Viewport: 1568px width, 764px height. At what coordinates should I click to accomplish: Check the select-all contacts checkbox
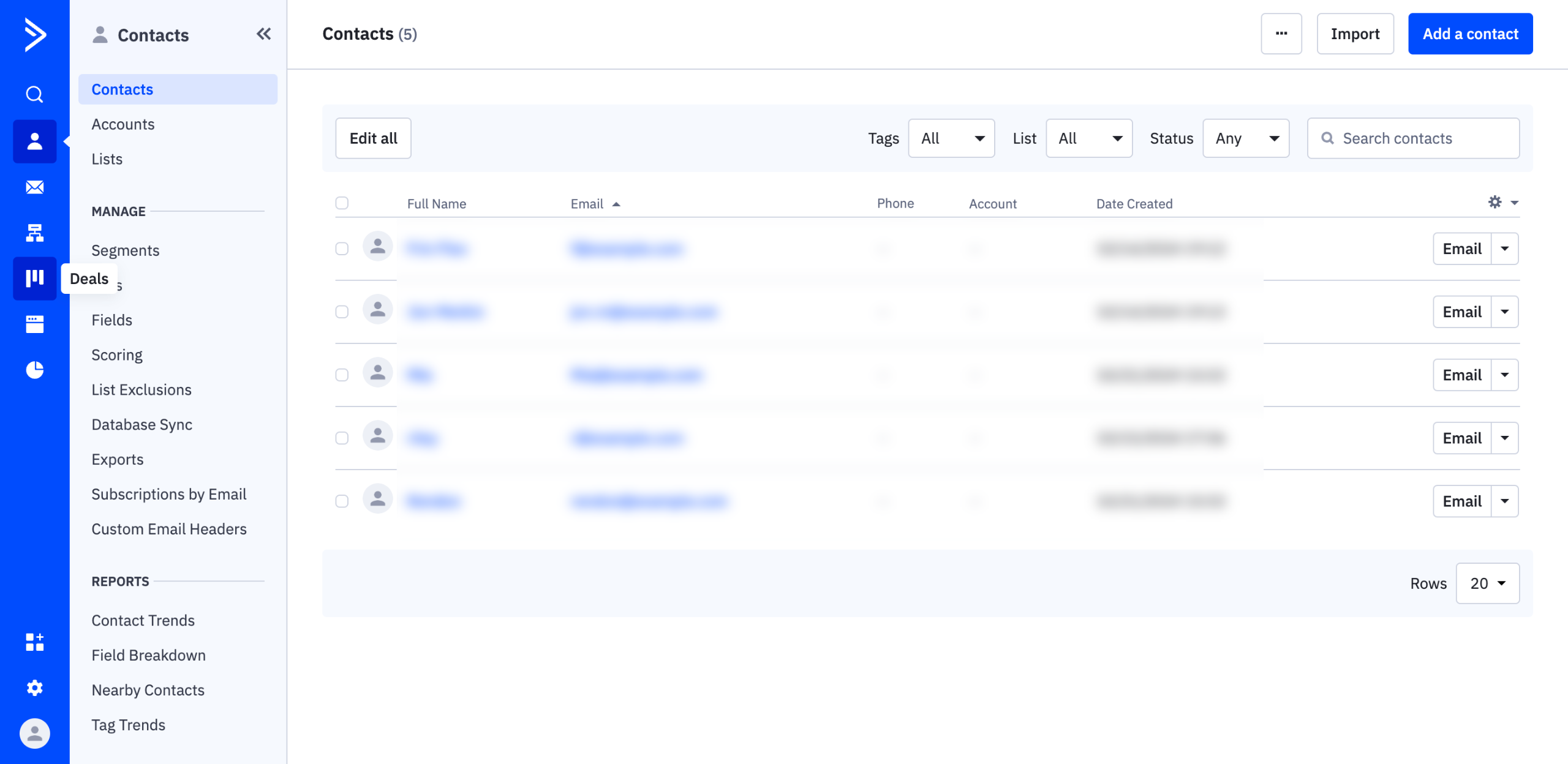pos(342,203)
